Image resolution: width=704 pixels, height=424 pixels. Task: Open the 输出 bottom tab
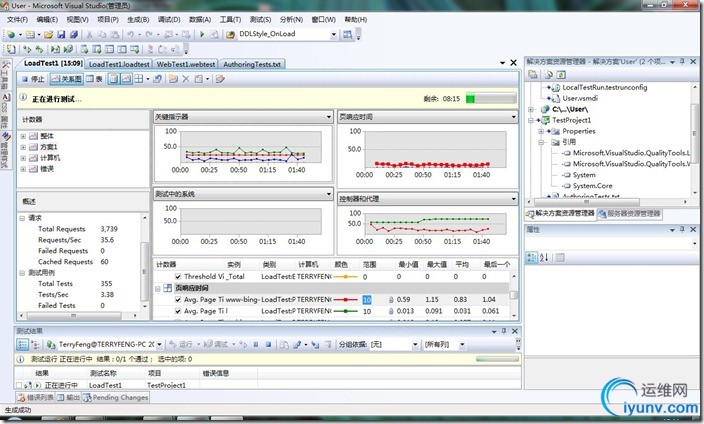point(68,398)
